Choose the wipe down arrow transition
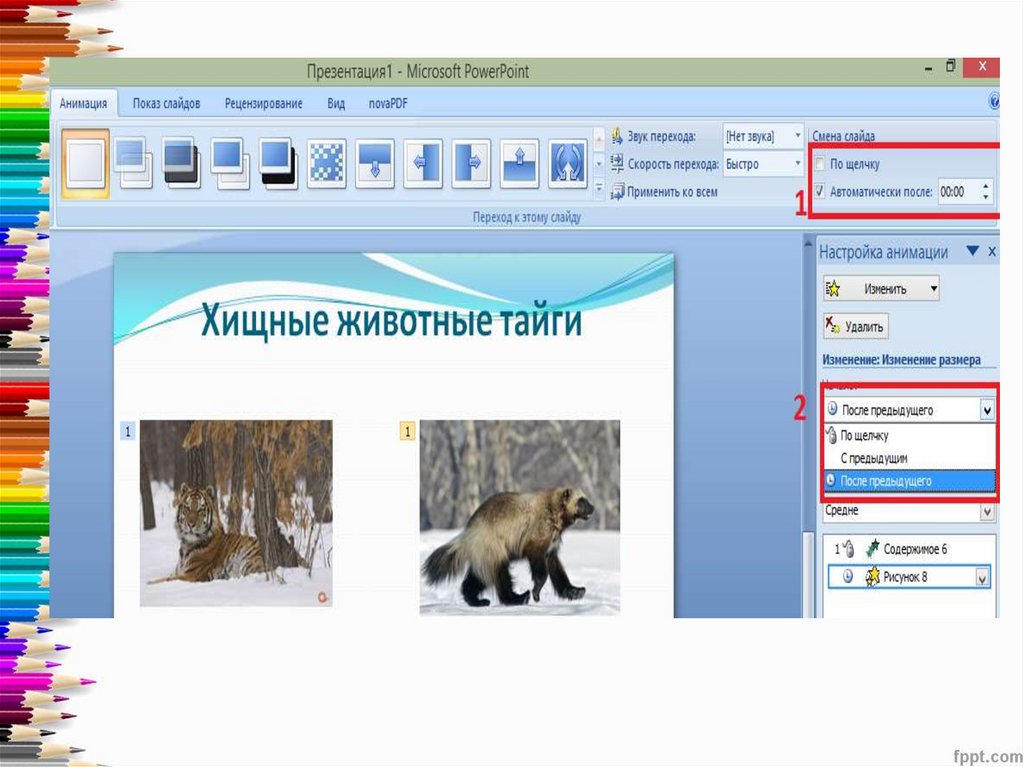 click(x=374, y=163)
